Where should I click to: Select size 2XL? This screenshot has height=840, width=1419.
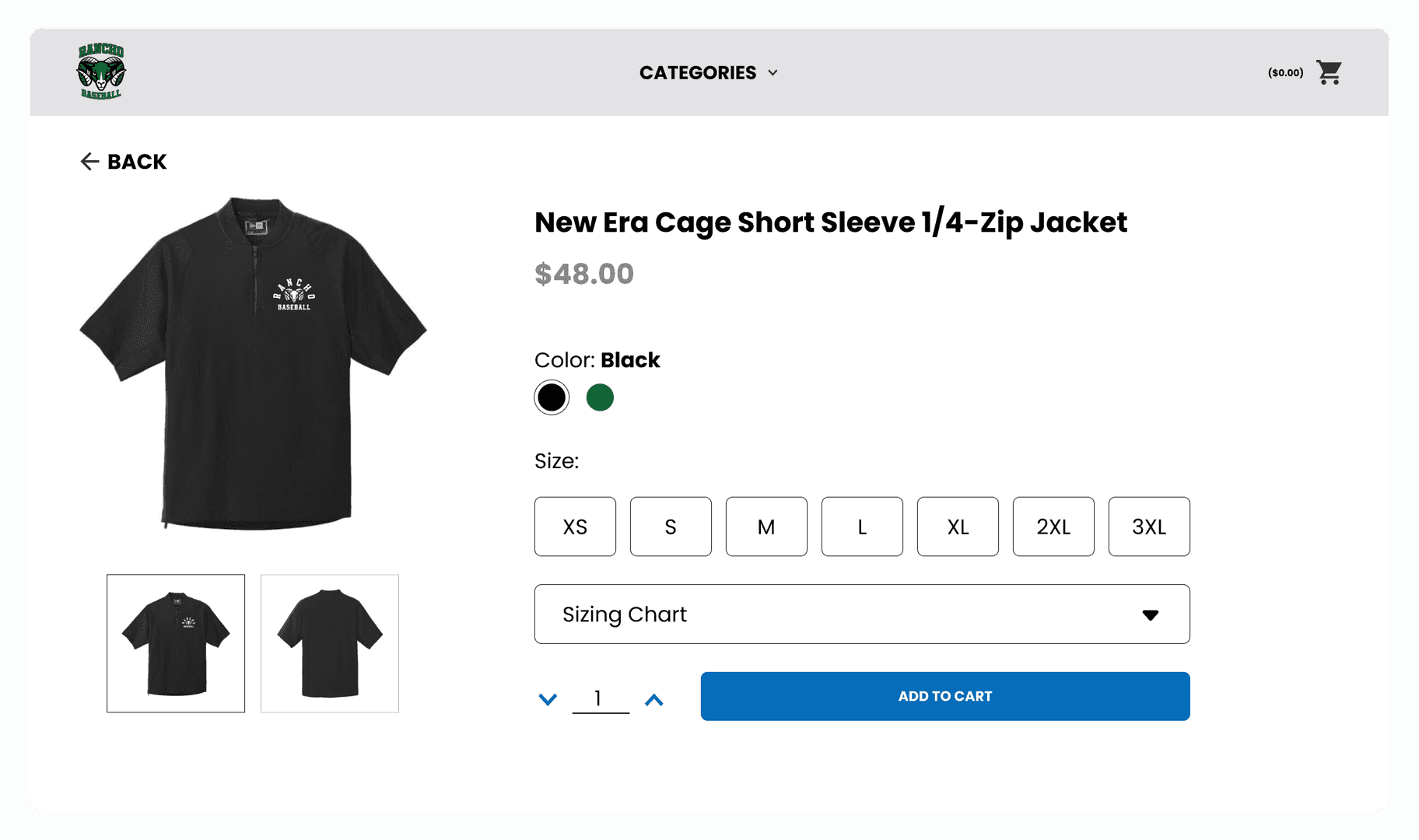[1053, 527]
